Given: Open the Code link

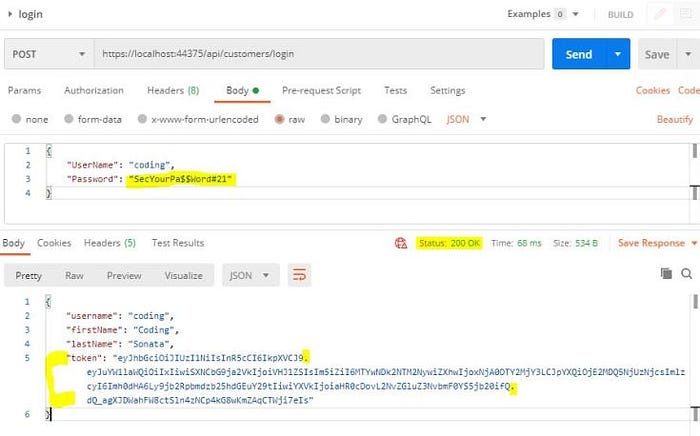Looking at the screenshot, I should (689, 91).
